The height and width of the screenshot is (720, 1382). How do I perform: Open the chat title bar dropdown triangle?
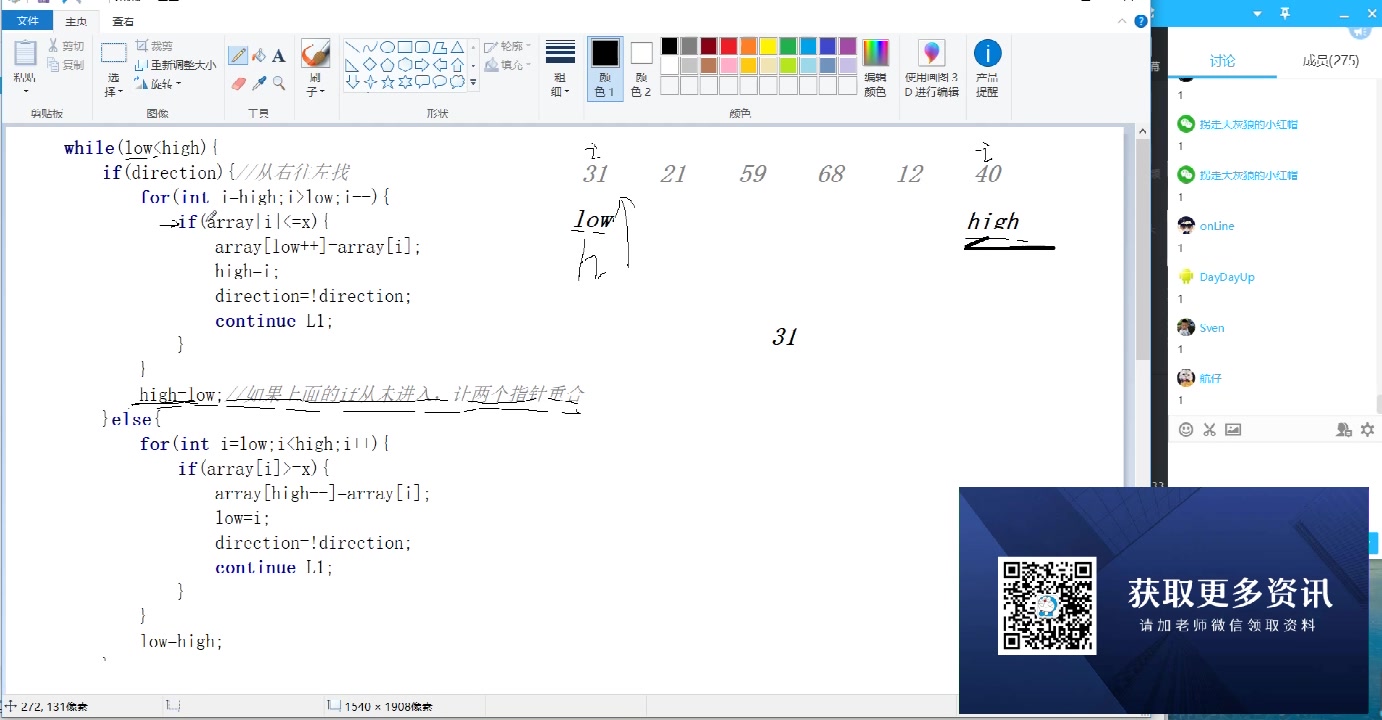tap(1257, 14)
